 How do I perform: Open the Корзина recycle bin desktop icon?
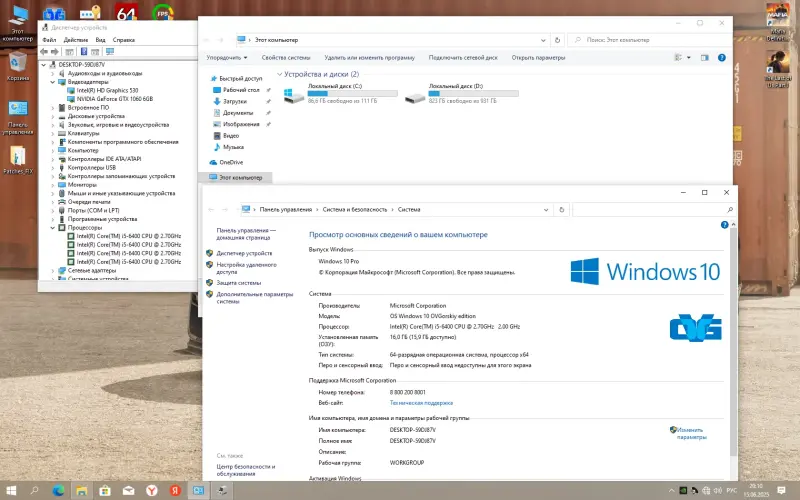click(x=18, y=65)
